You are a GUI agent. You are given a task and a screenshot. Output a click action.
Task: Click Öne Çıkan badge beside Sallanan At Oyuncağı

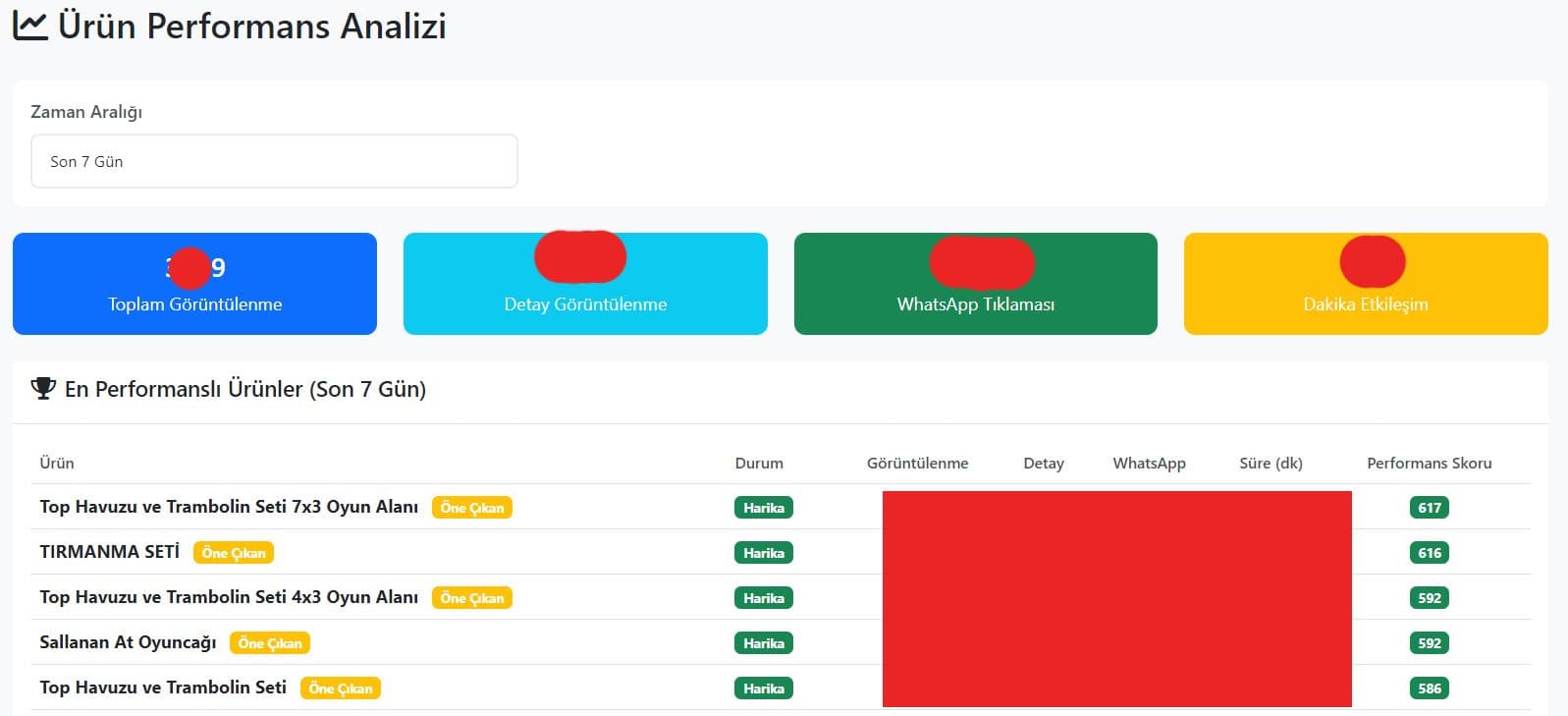click(x=270, y=643)
